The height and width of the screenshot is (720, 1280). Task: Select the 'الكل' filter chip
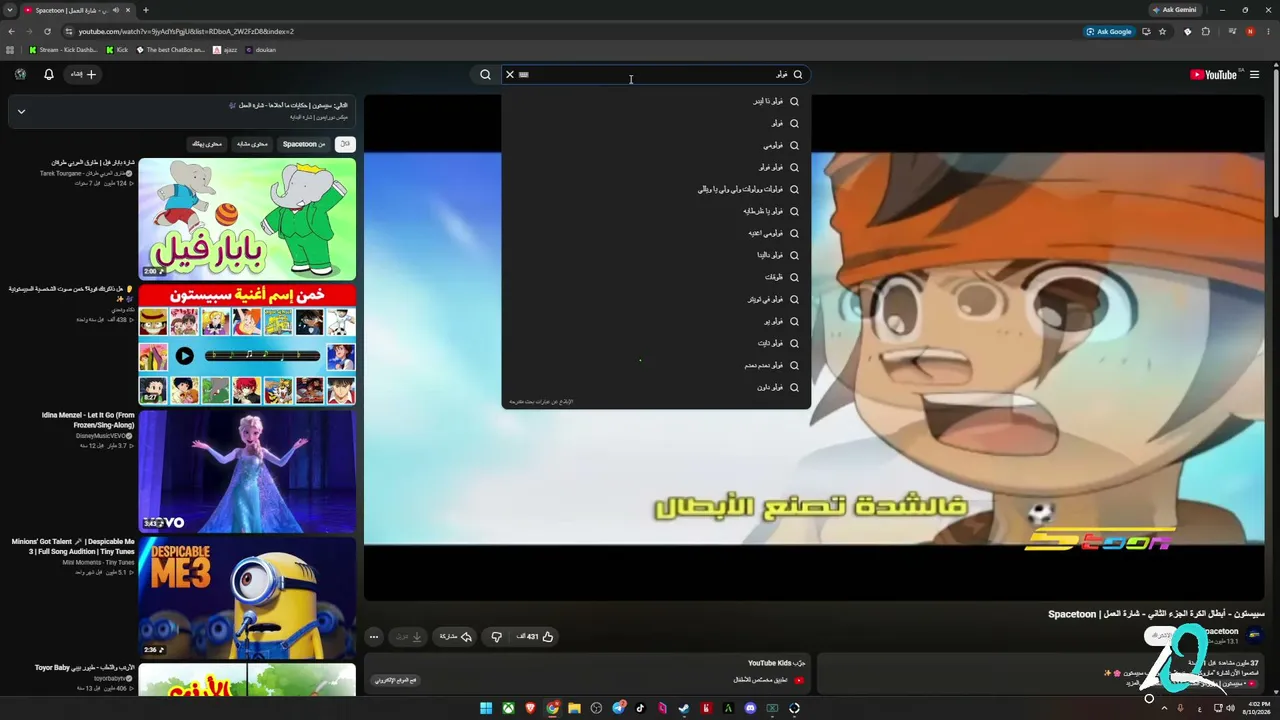pos(345,144)
